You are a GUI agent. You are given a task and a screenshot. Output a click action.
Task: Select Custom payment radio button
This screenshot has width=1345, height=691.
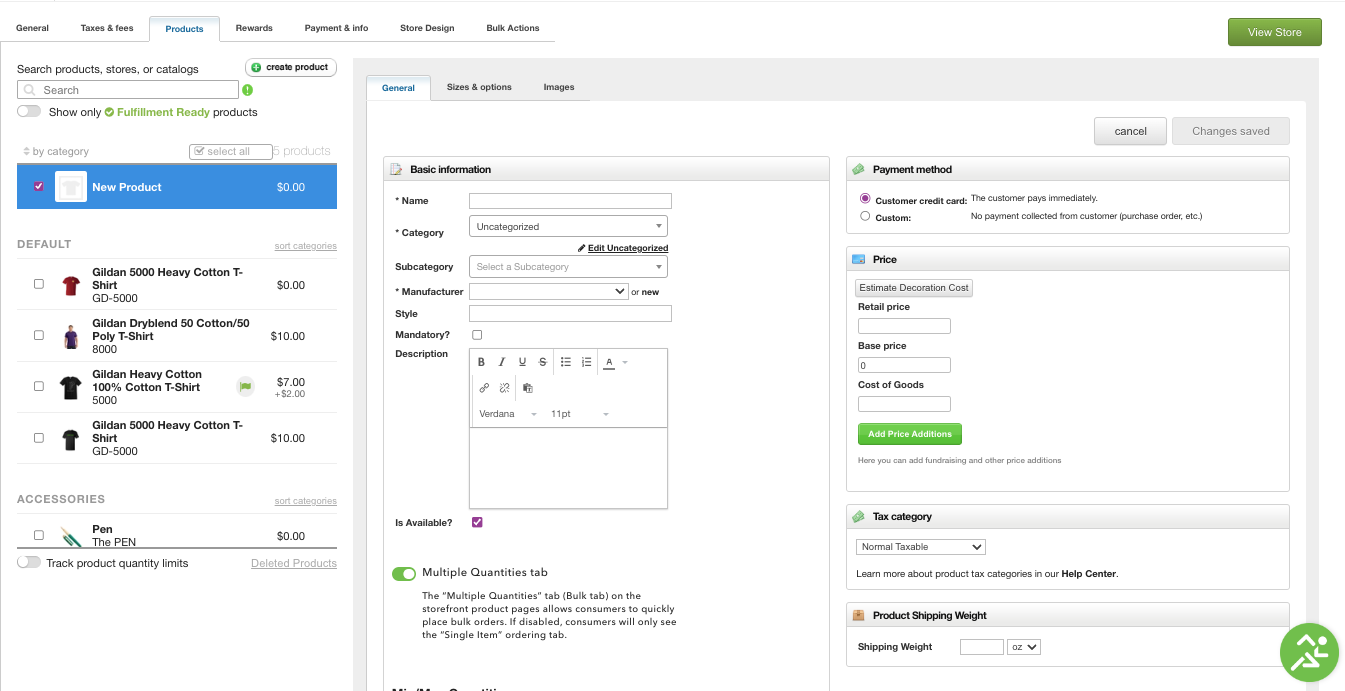pos(865,216)
